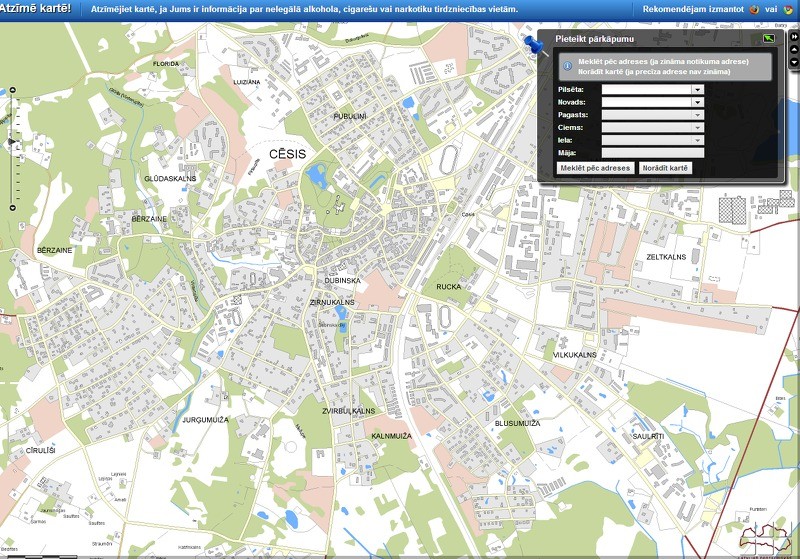Click the GLŪDASKALNS label on the map
This screenshot has width=800, height=559.
pos(170,179)
